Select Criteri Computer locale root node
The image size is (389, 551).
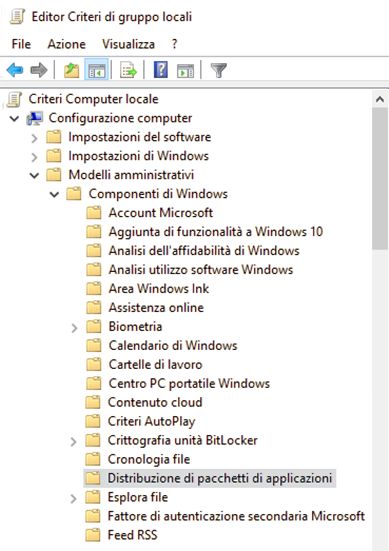tap(93, 99)
